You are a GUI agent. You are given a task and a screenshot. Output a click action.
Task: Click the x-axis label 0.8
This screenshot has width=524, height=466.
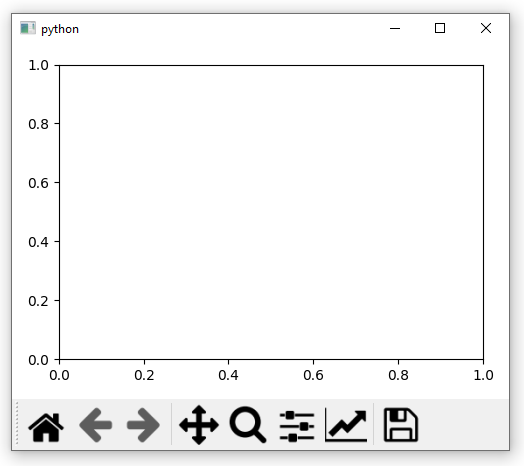[398, 375]
